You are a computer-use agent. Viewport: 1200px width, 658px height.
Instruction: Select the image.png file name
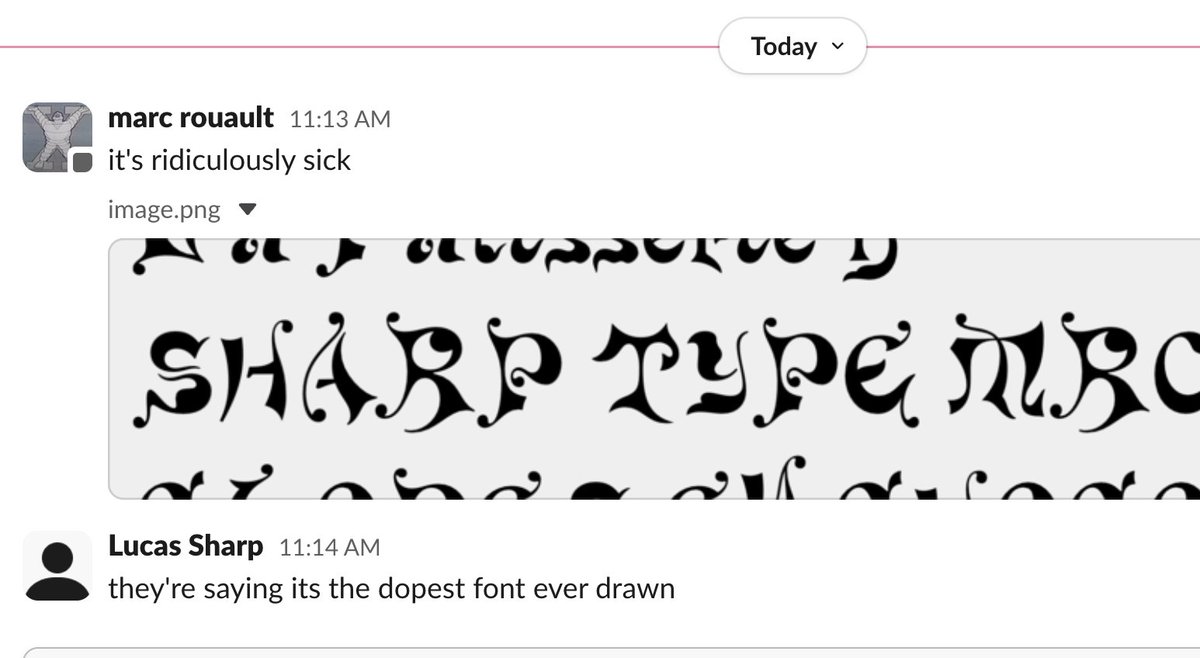pyautogui.click(x=164, y=210)
